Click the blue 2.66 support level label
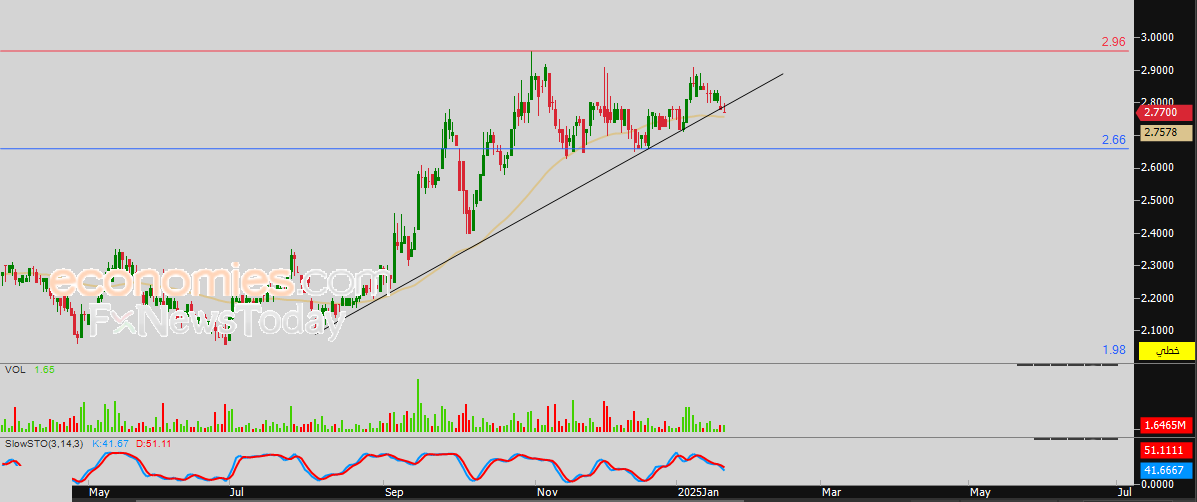The width and height of the screenshot is (1197, 502). (x=1114, y=140)
